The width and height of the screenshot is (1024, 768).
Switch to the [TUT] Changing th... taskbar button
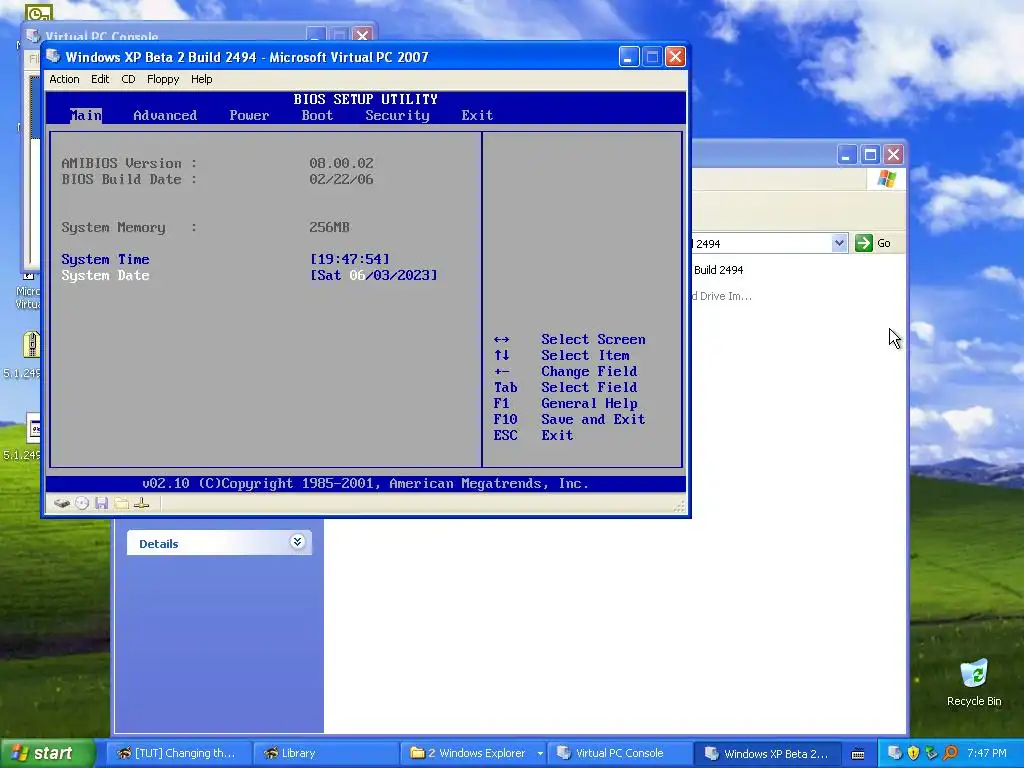coord(177,754)
